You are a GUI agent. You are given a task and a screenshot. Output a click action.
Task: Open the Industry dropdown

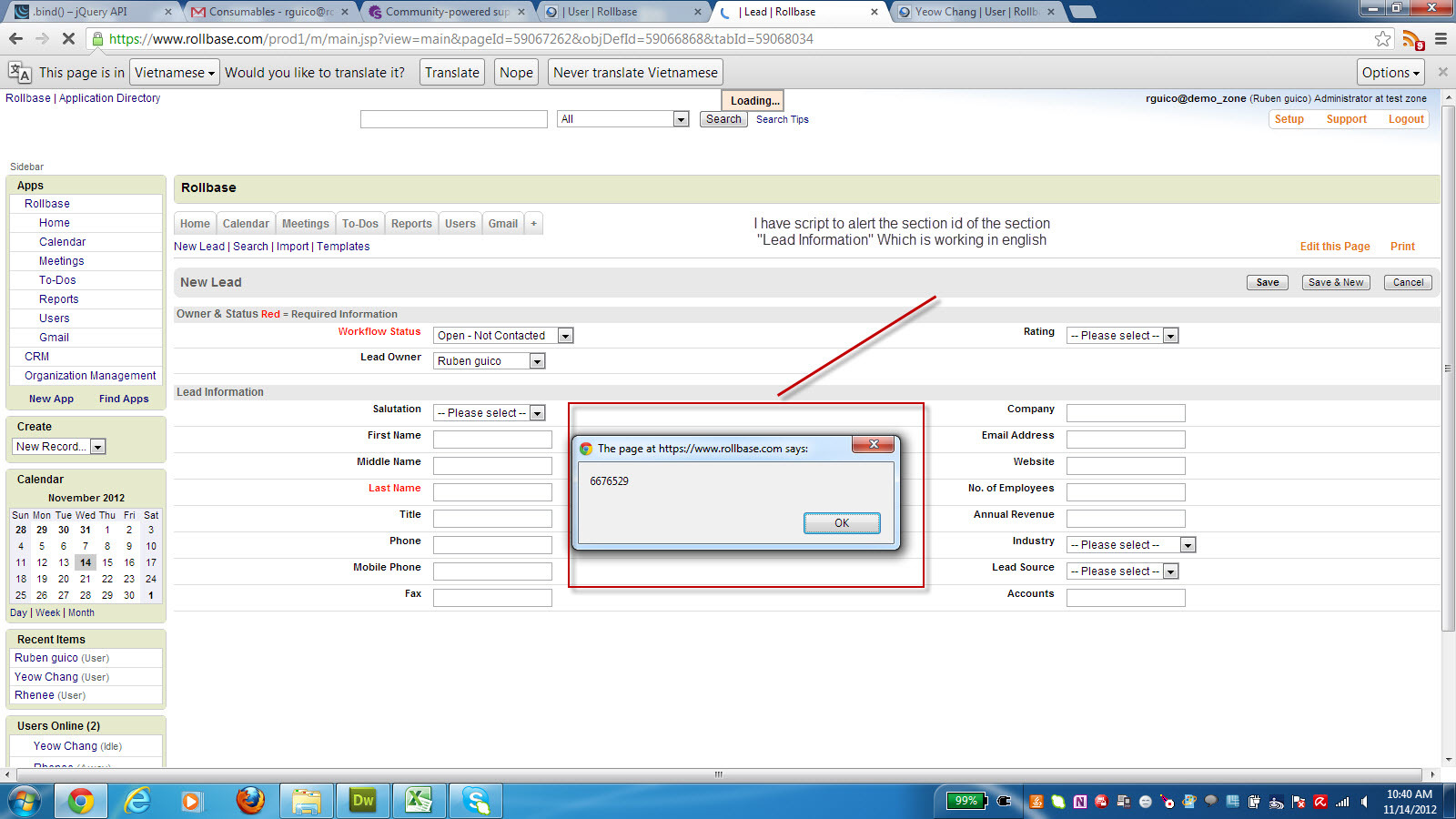pos(1131,545)
